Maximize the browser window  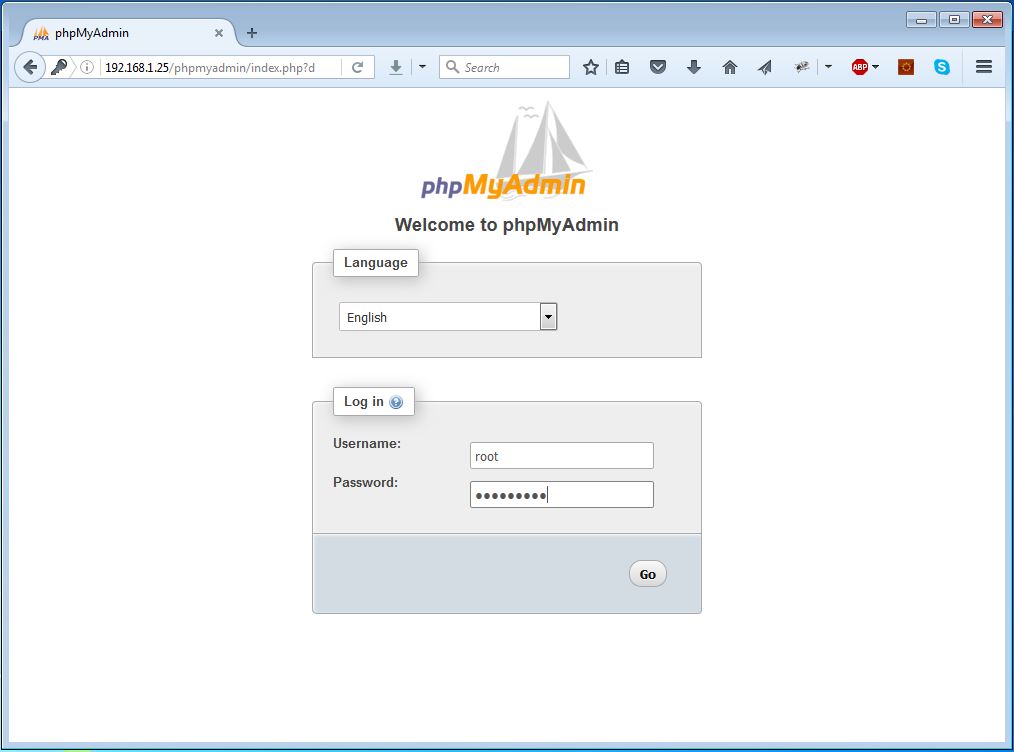pos(954,19)
